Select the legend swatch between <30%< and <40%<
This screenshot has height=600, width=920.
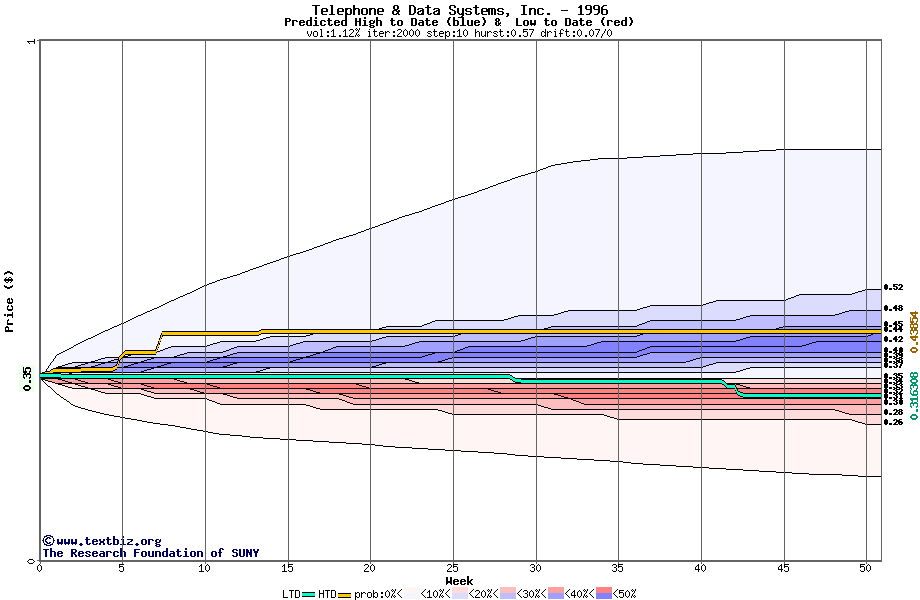[x=556, y=594]
